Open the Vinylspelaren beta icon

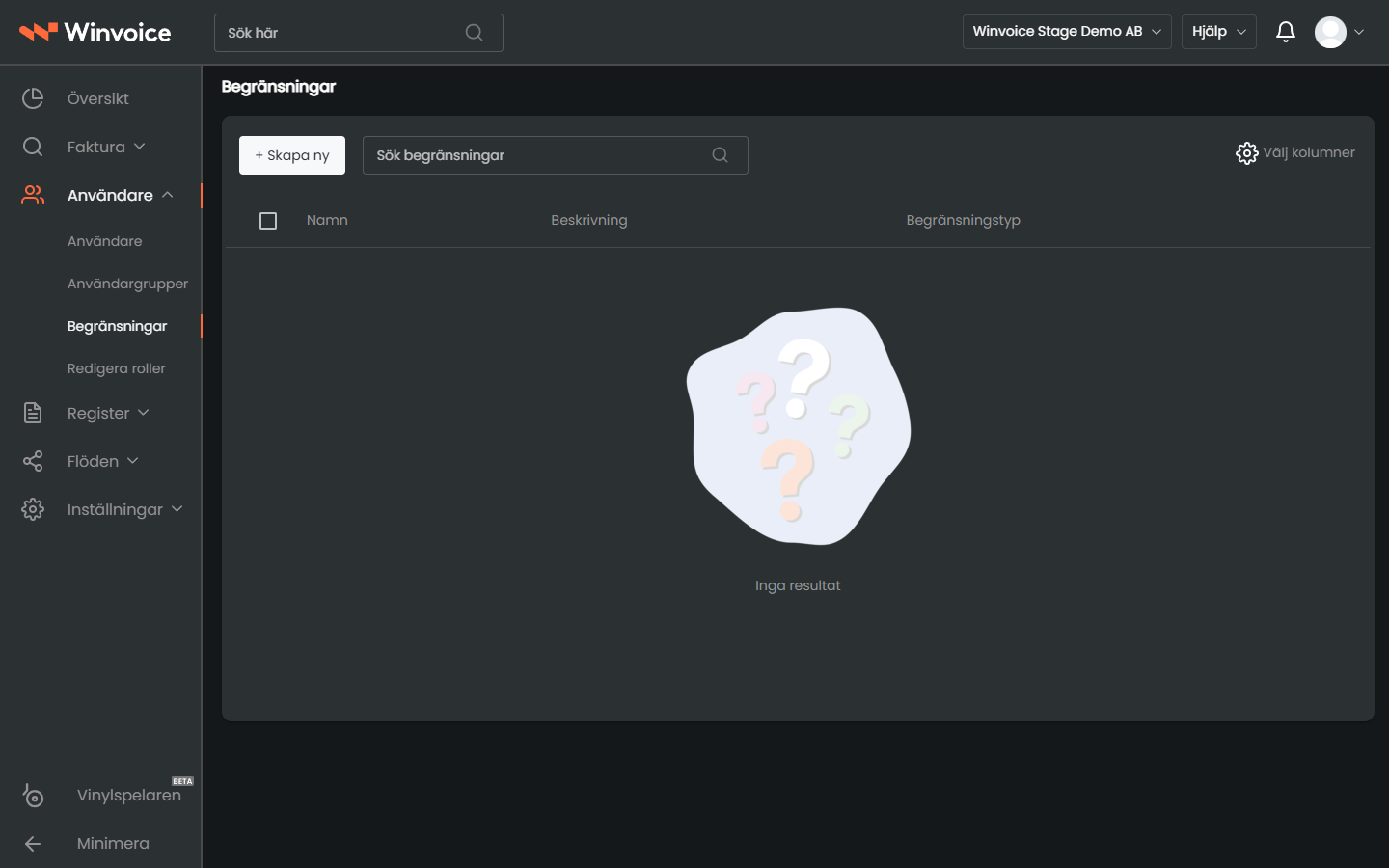pos(33,795)
